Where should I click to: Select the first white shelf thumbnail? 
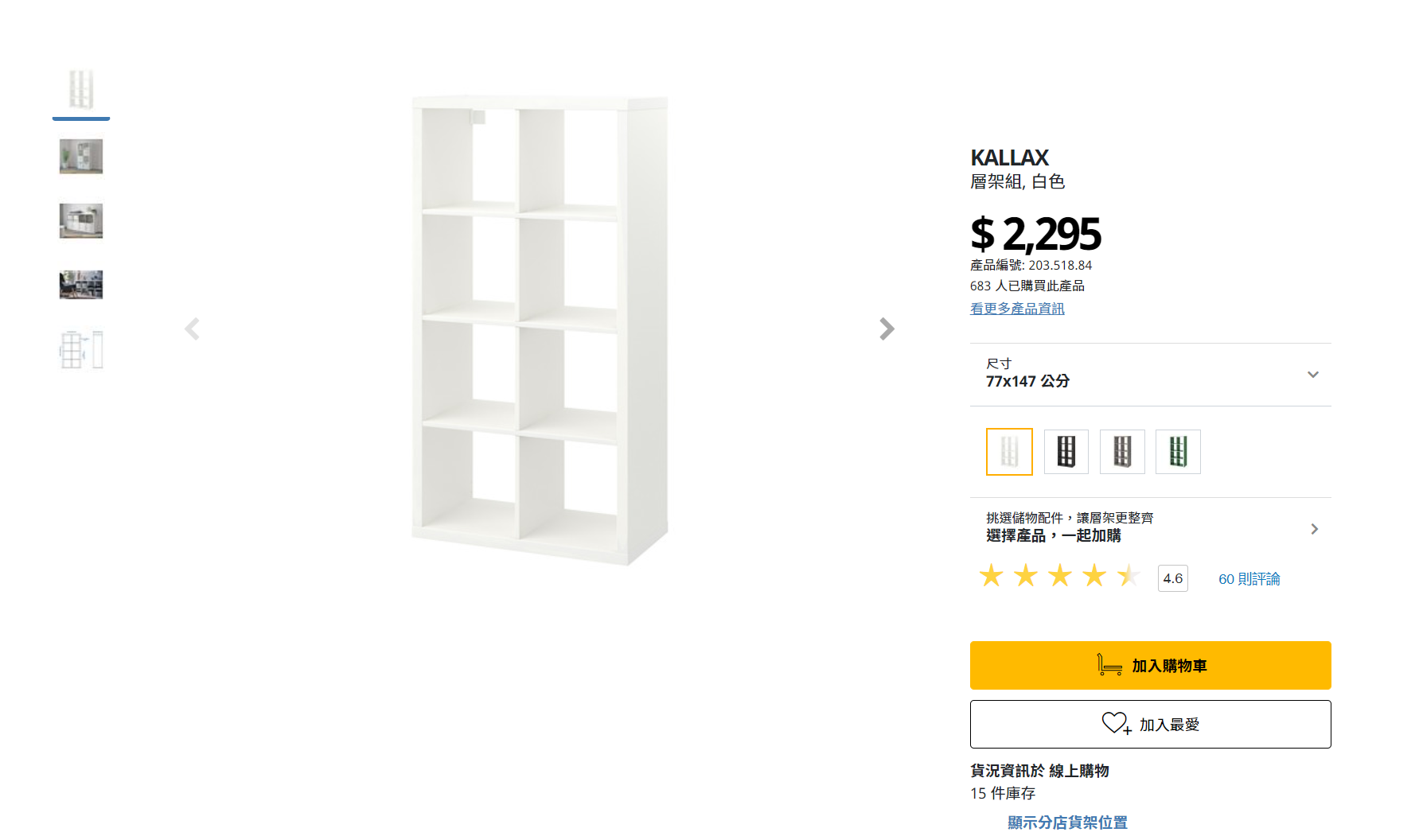click(x=81, y=89)
